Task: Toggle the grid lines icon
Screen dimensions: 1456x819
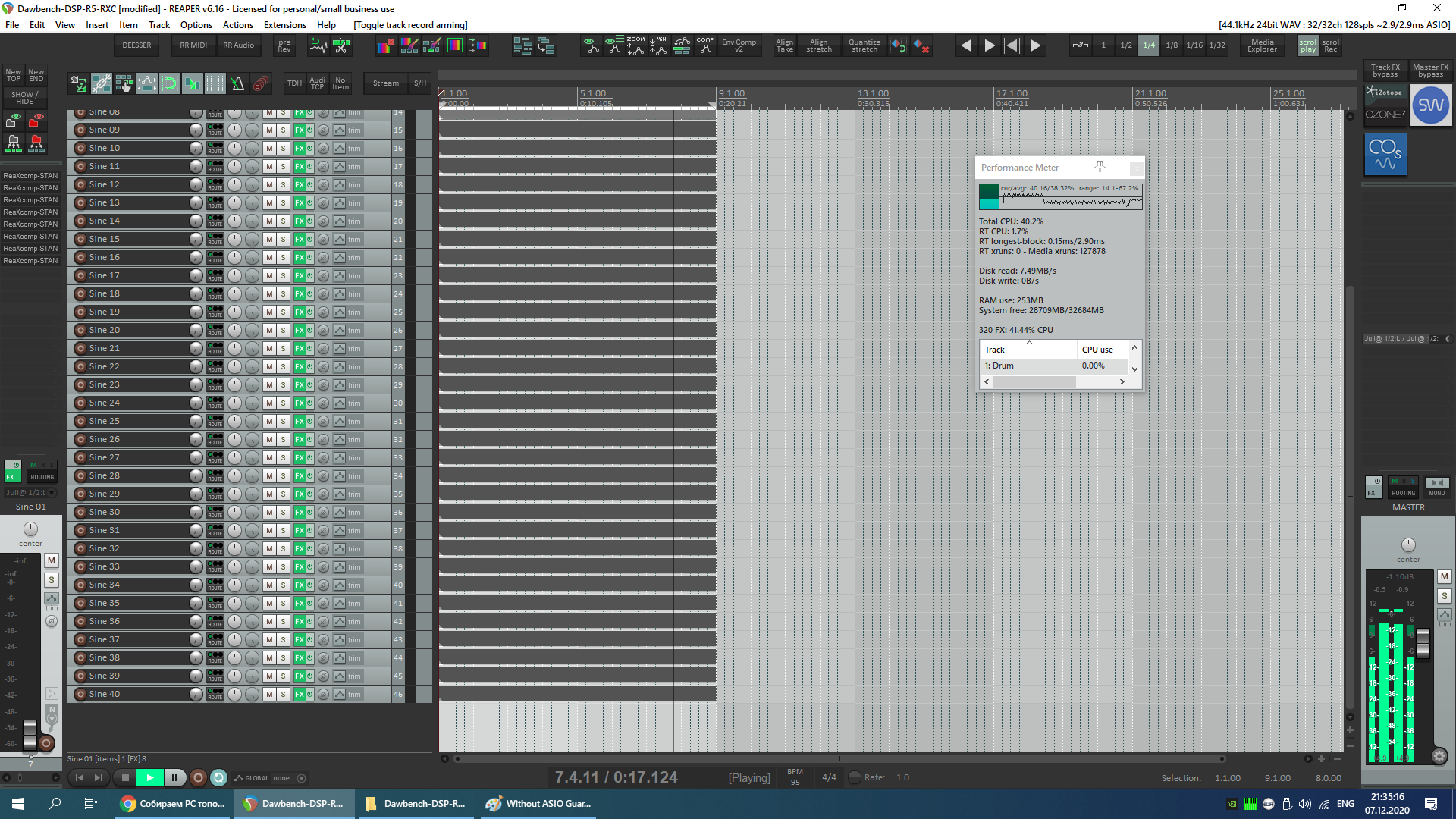Action: (x=215, y=83)
